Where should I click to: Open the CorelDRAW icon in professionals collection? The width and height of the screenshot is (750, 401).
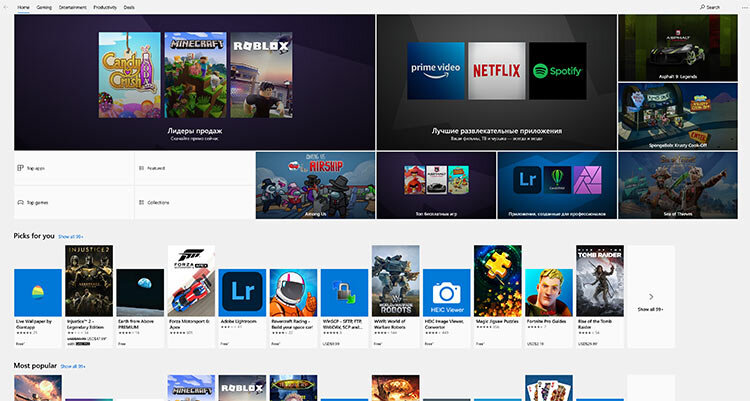click(557, 180)
